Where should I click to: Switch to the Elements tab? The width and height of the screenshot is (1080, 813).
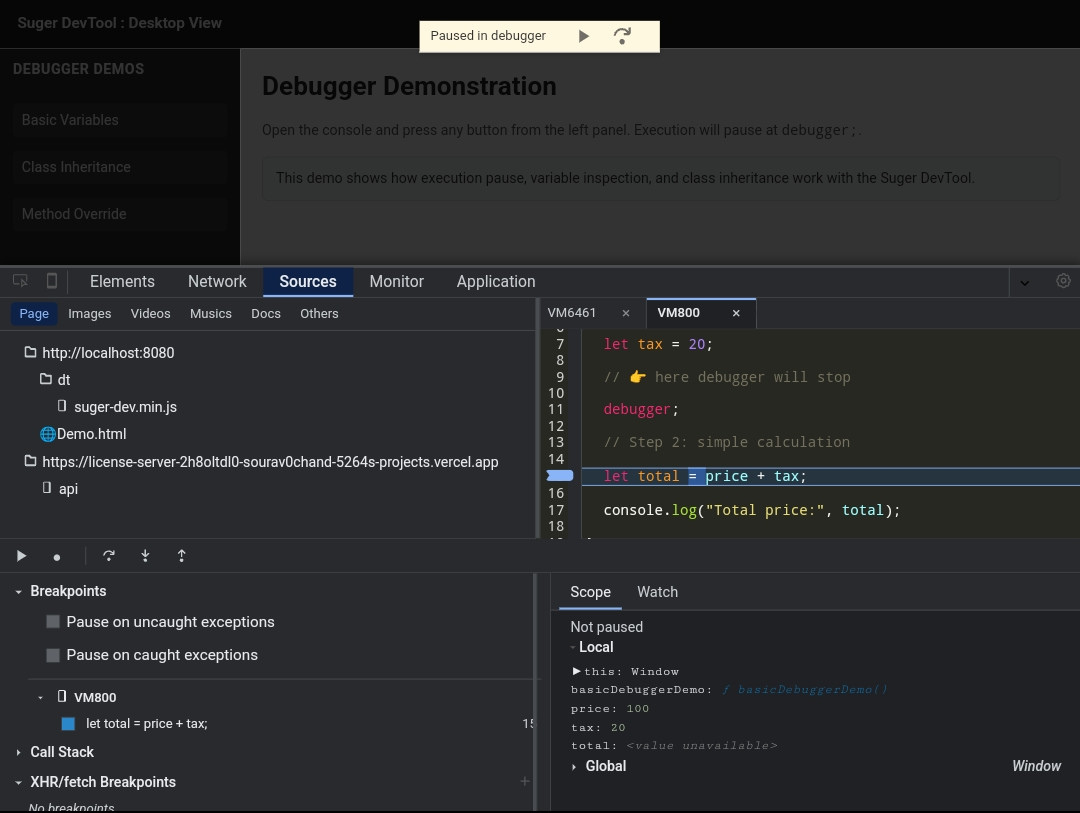point(122,281)
